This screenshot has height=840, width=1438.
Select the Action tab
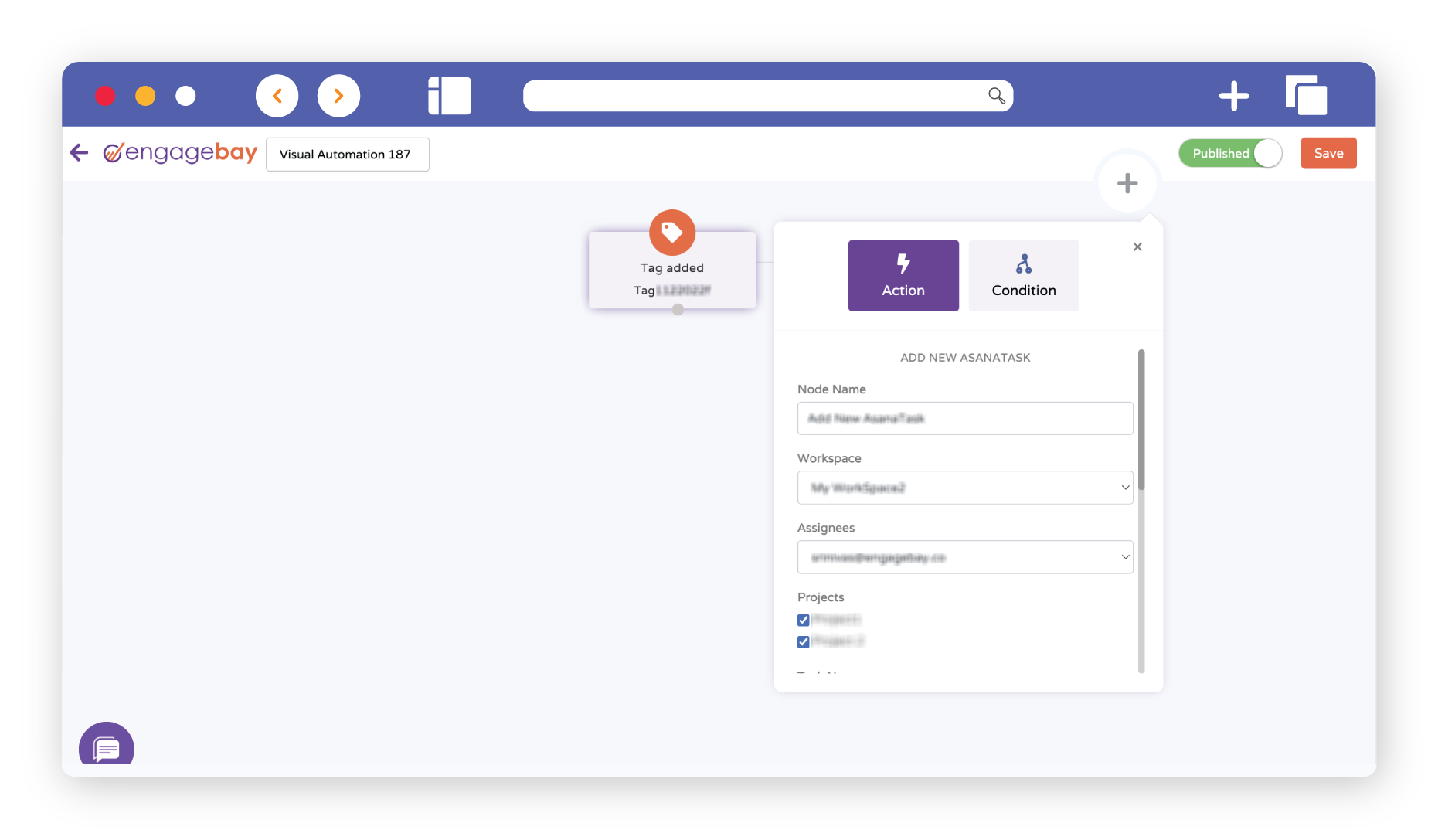coord(903,276)
